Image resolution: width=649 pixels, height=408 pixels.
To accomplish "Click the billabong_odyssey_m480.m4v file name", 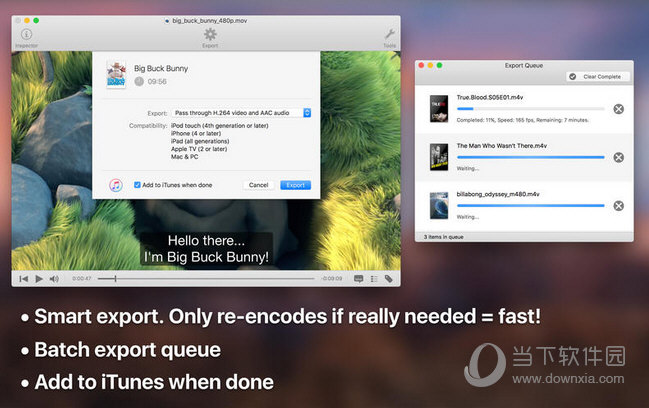I will tap(498, 194).
